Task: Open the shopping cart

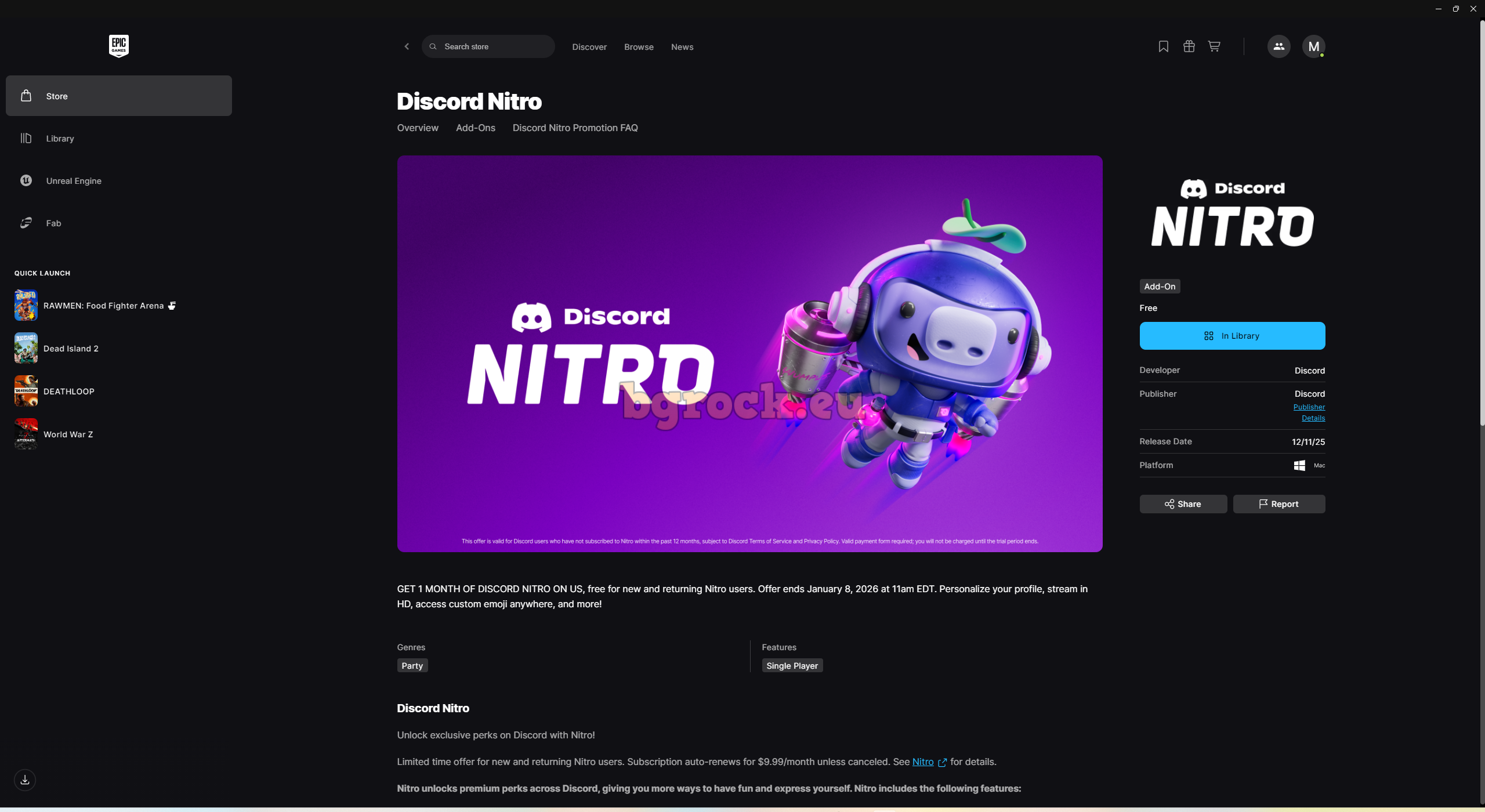Action: click(x=1214, y=46)
